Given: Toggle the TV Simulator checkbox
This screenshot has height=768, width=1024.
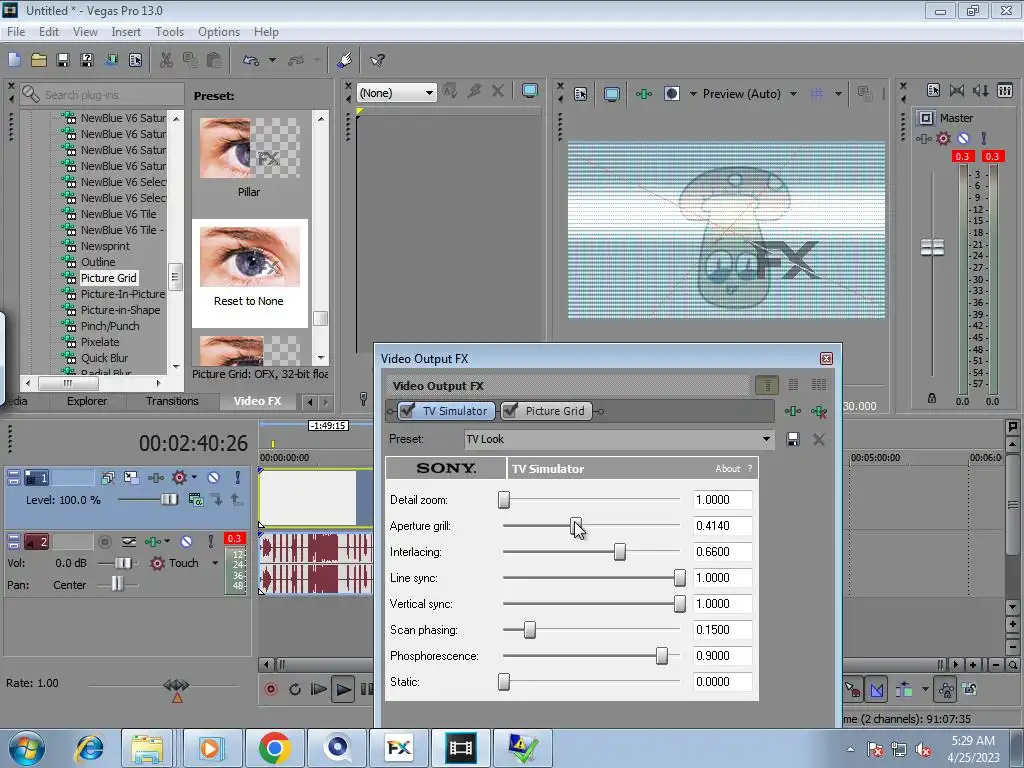Looking at the screenshot, I should 407,411.
